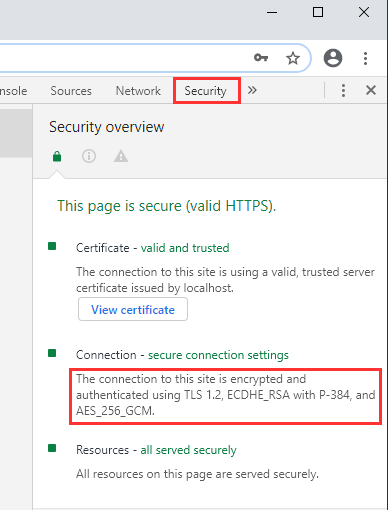The image size is (388, 510).
Task: Open Chrome's three-dot main menu
Action: [x=365, y=58]
